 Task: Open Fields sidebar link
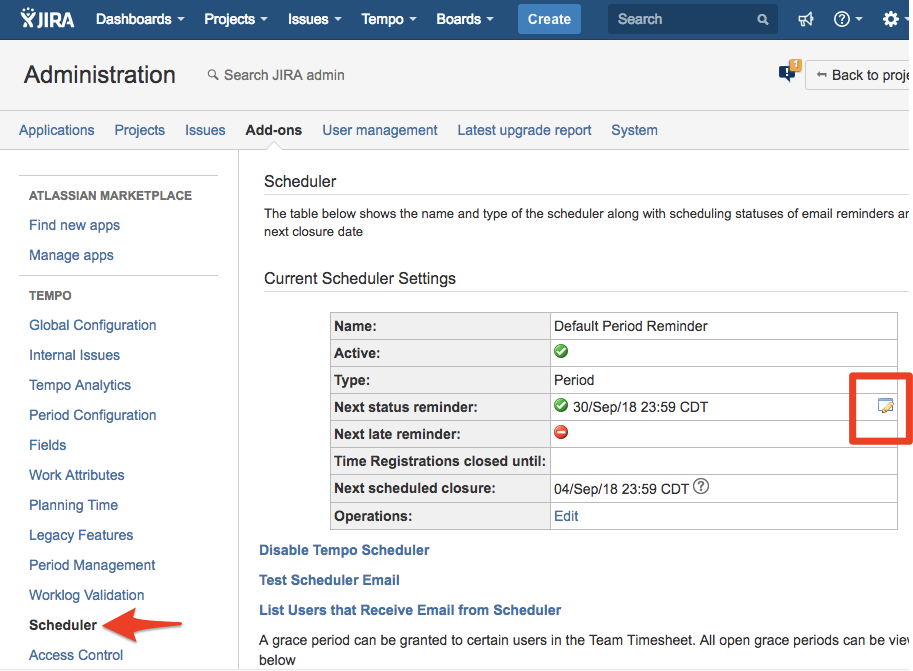pyautogui.click(x=48, y=445)
